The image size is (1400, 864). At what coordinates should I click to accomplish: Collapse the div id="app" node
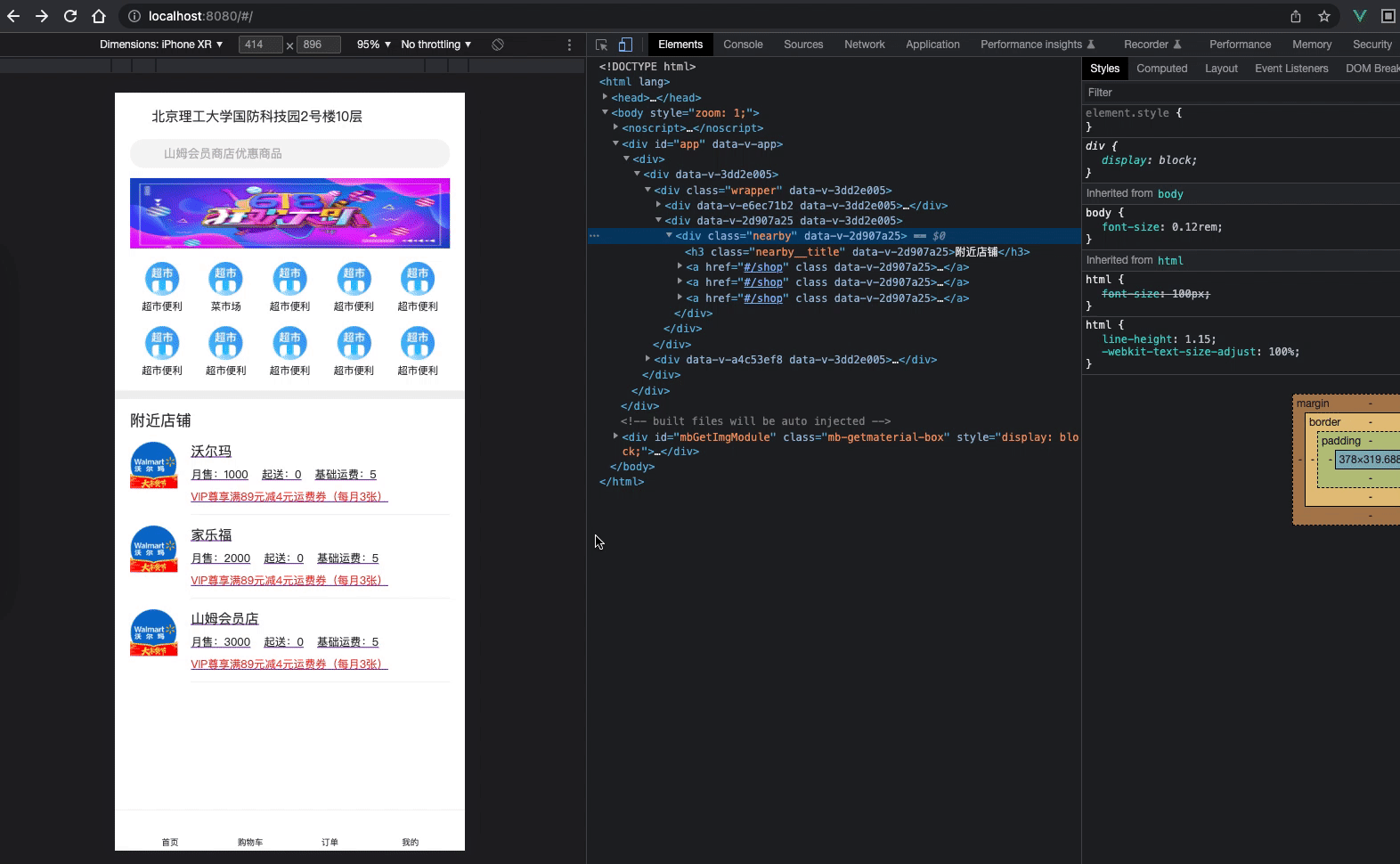coord(615,143)
